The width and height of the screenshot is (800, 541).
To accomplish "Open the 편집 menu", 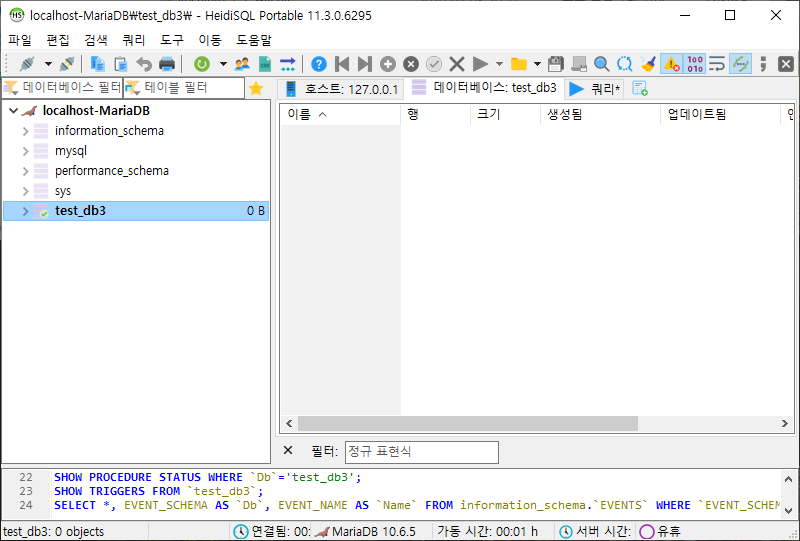I will pos(58,40).
